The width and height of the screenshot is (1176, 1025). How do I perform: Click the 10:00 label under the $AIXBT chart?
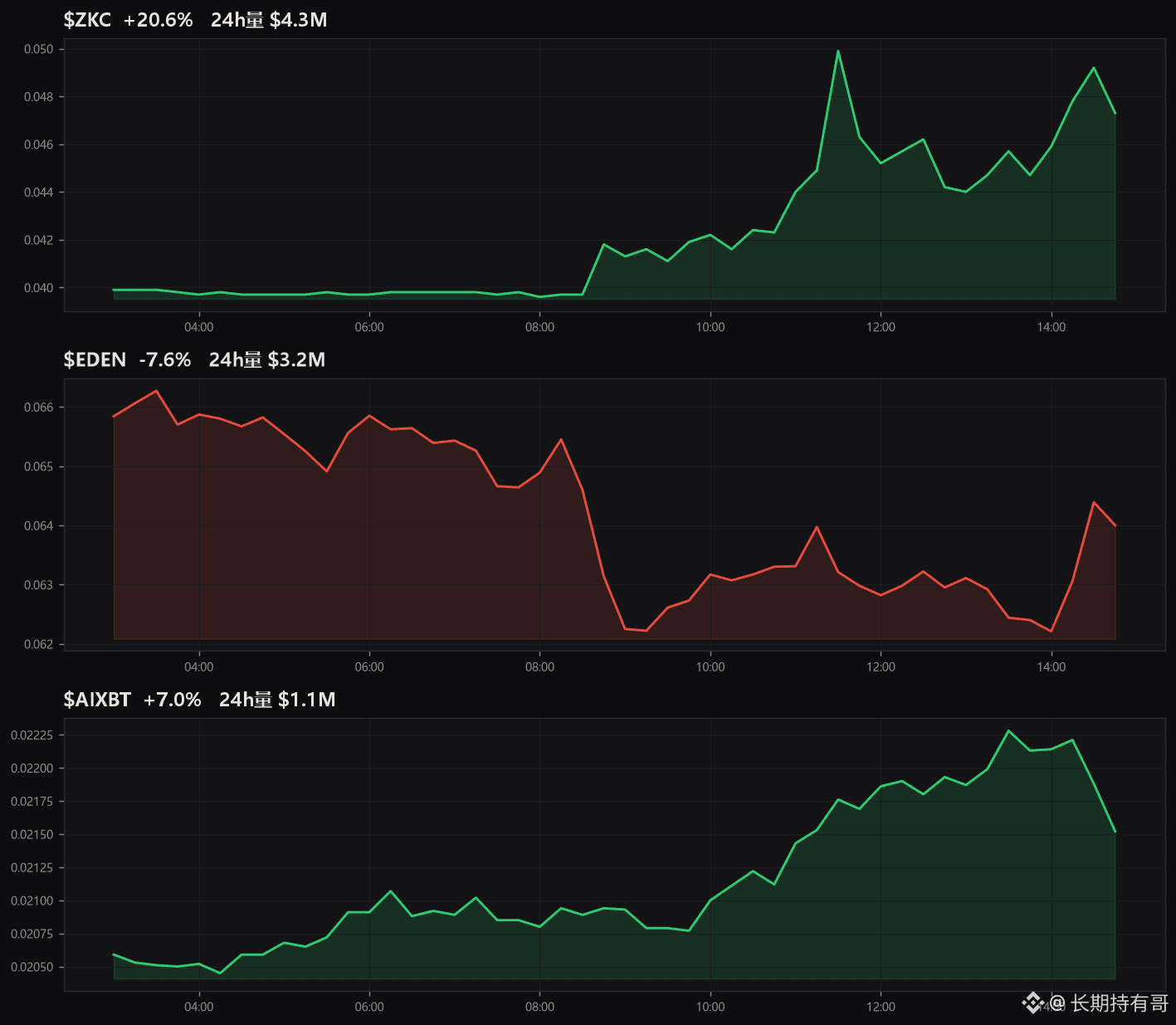[710, 1007]
